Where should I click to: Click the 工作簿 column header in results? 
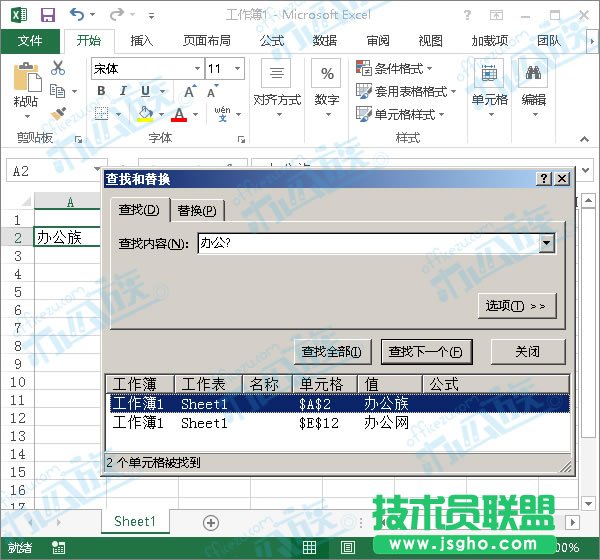click(140, 384)
